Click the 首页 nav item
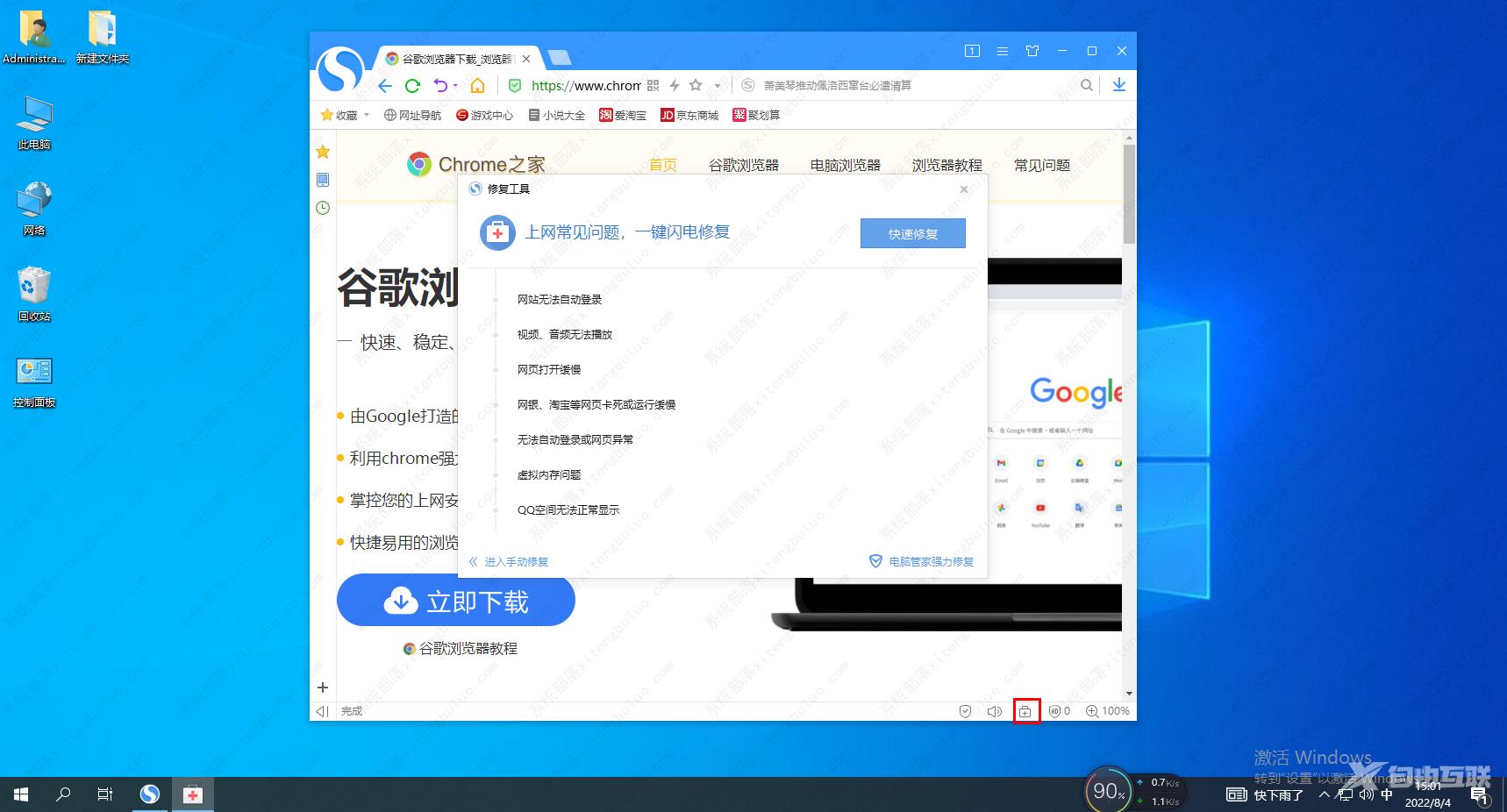Screen dimensions: 1507x812 tap(663, 165)
